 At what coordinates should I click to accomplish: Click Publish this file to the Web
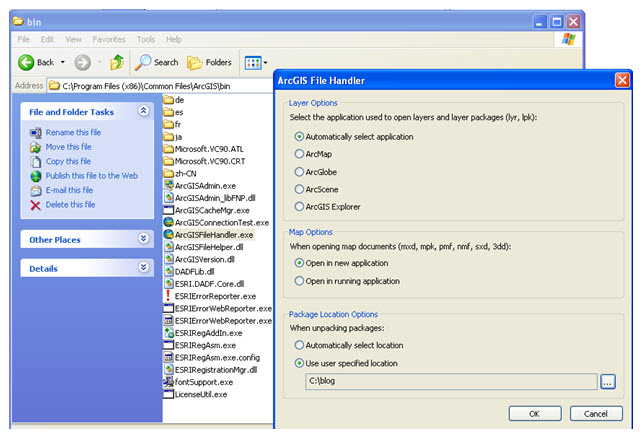[92, 176]
